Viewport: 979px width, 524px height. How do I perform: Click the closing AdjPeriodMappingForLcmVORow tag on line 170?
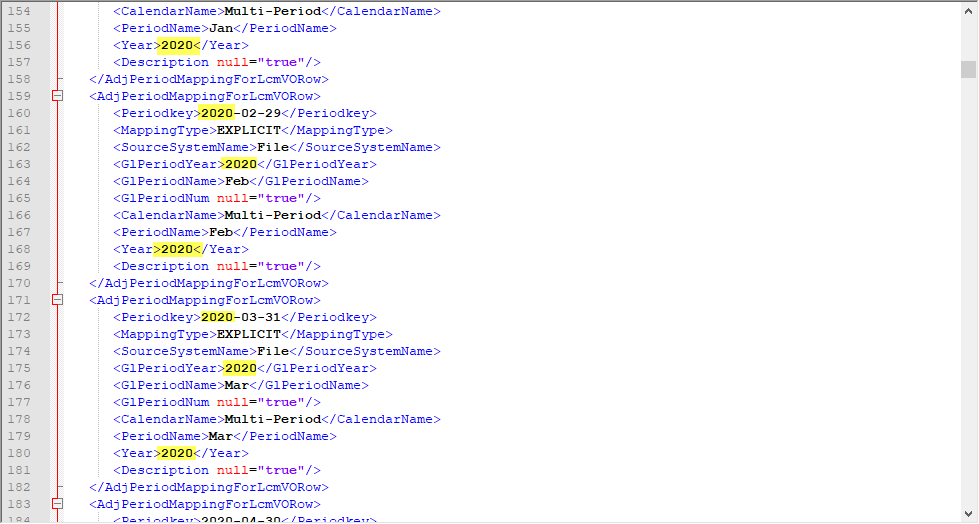tap(208, 283)
